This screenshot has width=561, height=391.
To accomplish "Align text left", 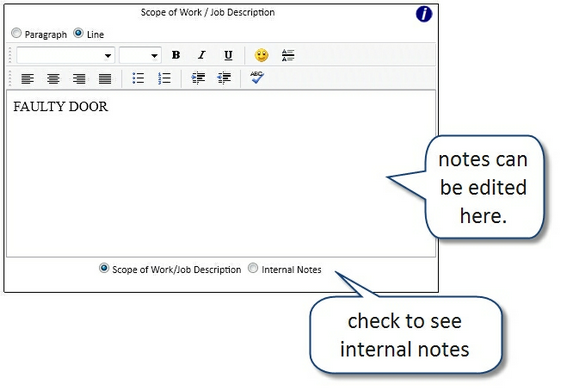I will (28, 78).
